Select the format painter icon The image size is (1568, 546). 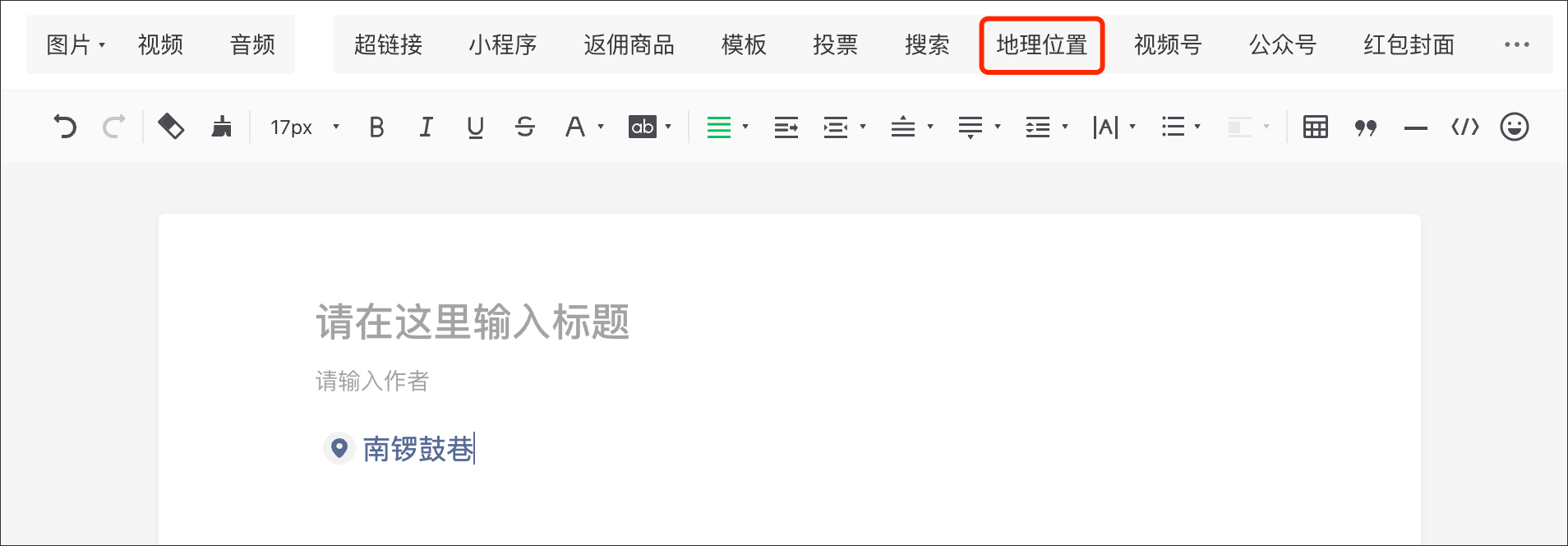(170, 127)
